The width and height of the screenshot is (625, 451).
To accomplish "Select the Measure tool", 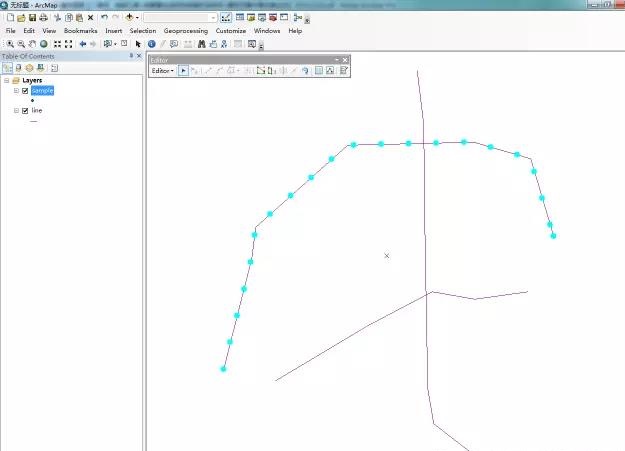I will [187, 44].
